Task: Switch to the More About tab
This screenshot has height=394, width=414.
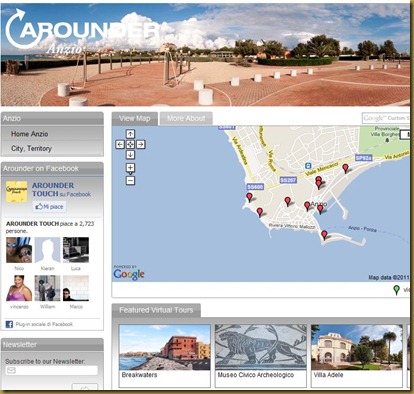Action: (x=186, y=119)
